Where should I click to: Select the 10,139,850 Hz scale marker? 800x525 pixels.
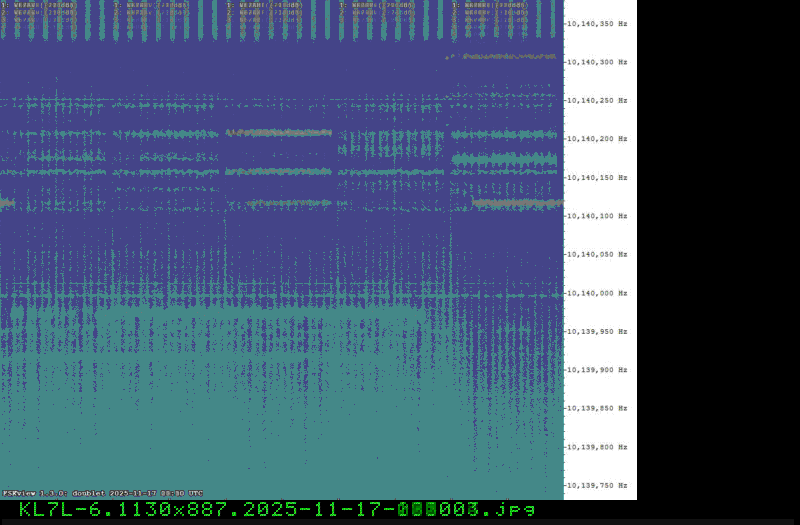pyautogui.click(x=598, y=408)
